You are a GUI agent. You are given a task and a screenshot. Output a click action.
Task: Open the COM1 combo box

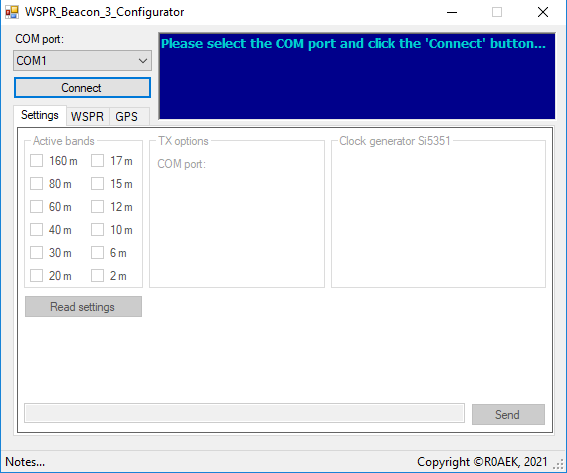click(82, 61)
